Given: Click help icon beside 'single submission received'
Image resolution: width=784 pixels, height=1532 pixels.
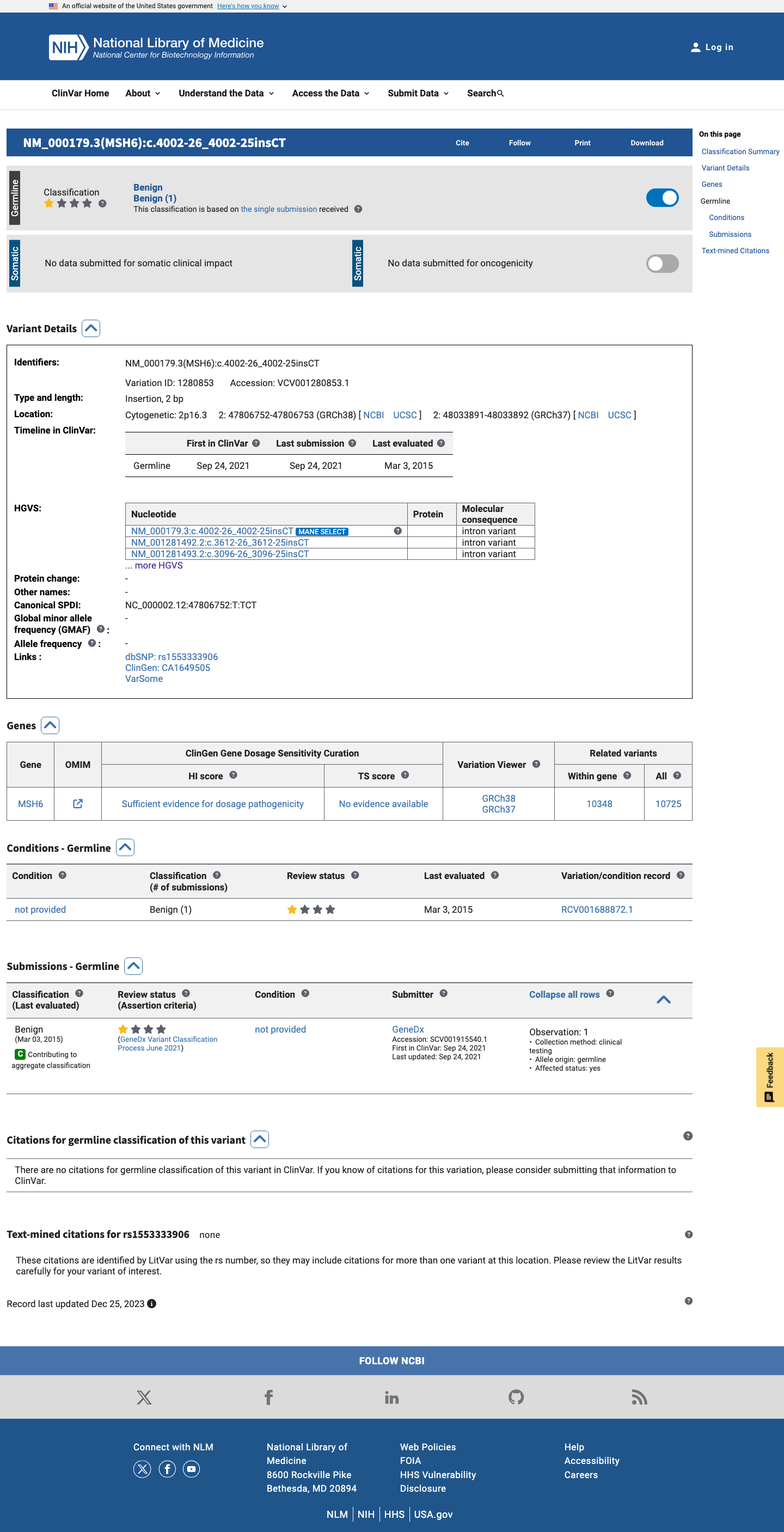Looking at the screenshot, I should point(358,209).
